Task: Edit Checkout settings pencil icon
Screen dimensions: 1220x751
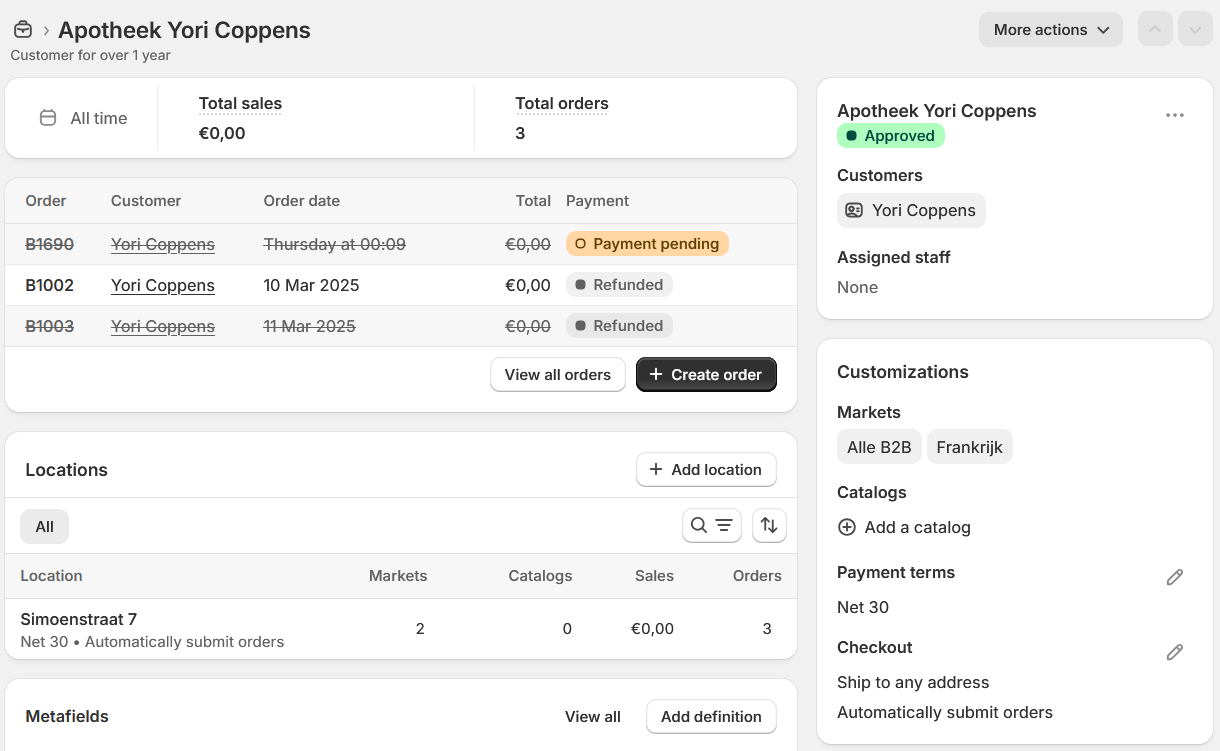Action: [1175, 652]
